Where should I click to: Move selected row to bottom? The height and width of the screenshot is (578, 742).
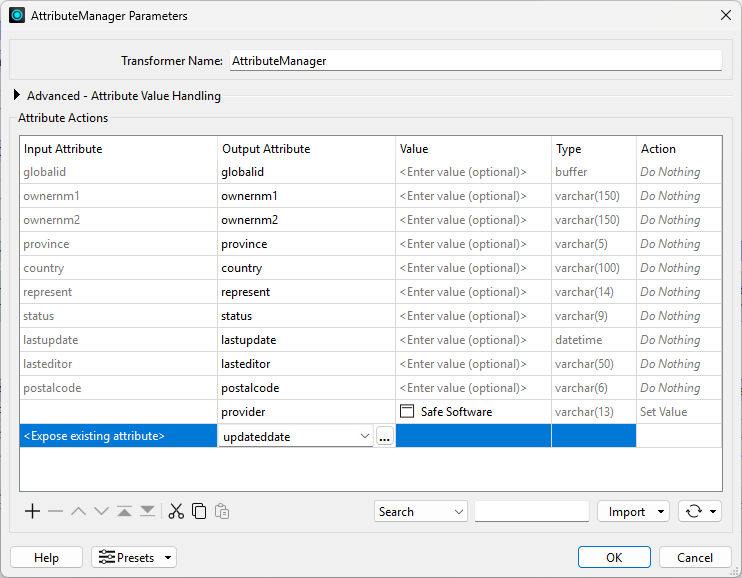tap(147, 511)
